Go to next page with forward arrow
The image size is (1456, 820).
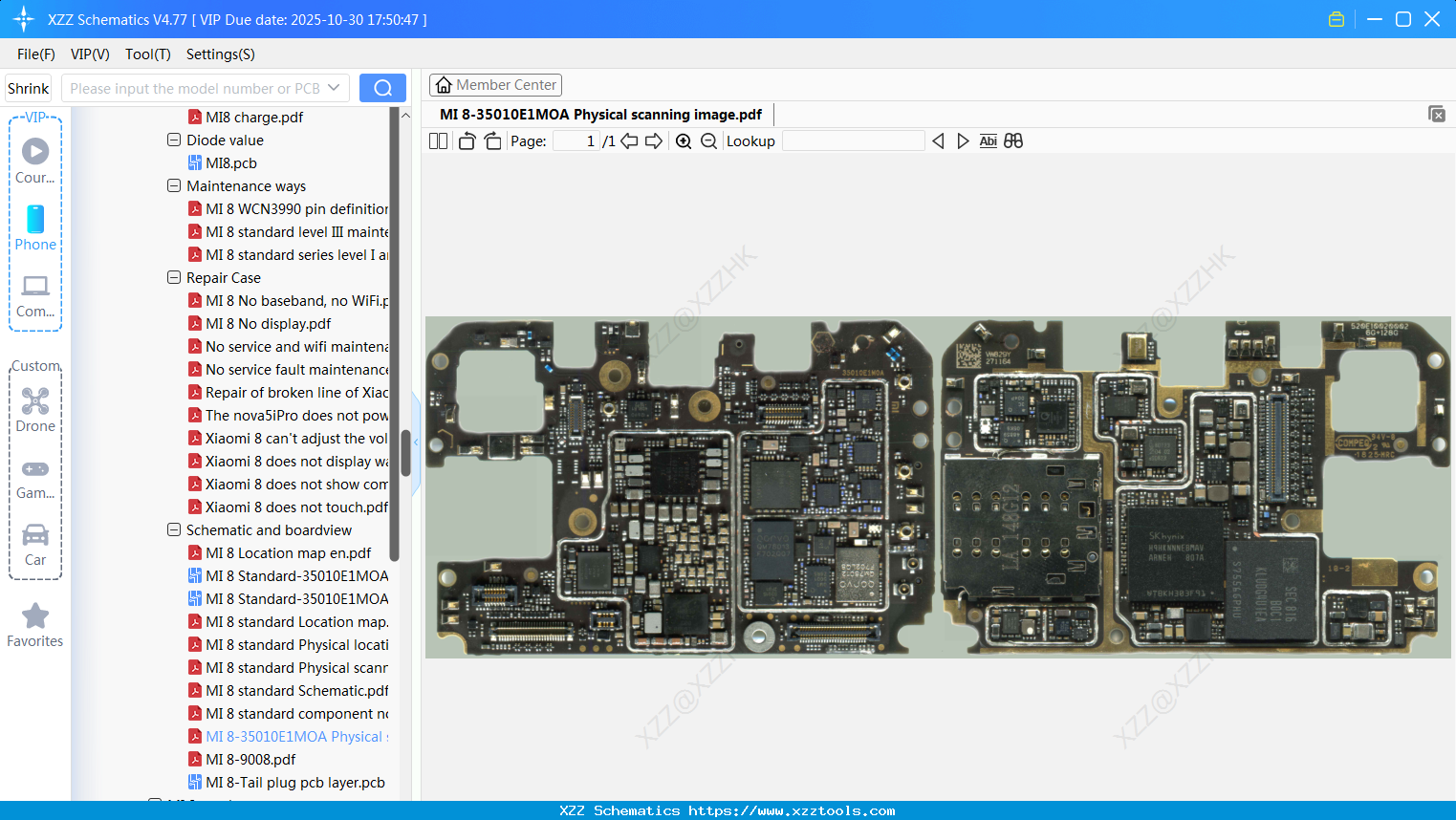coord(653,140)
